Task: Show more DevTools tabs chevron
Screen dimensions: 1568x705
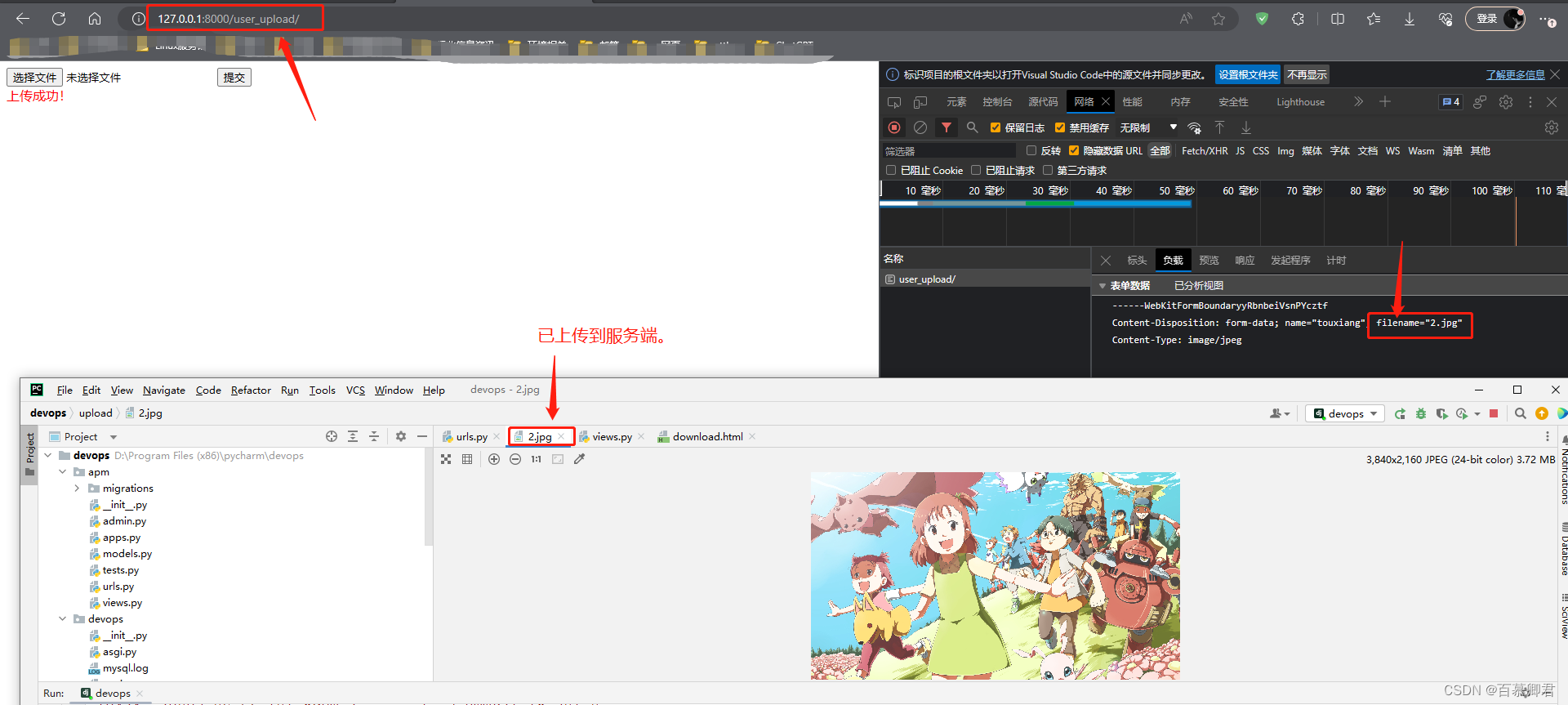Action: (1358, 102)
